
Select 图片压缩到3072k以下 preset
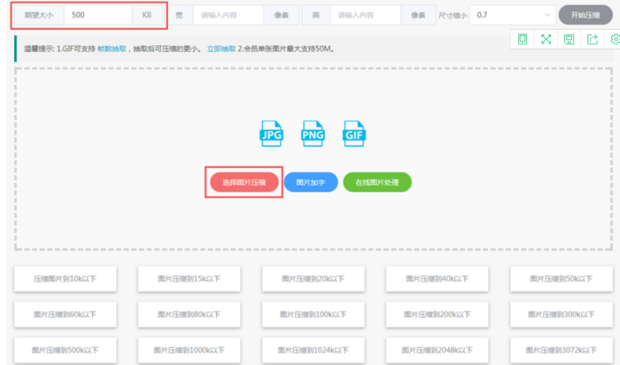click(x=561, y=350)
